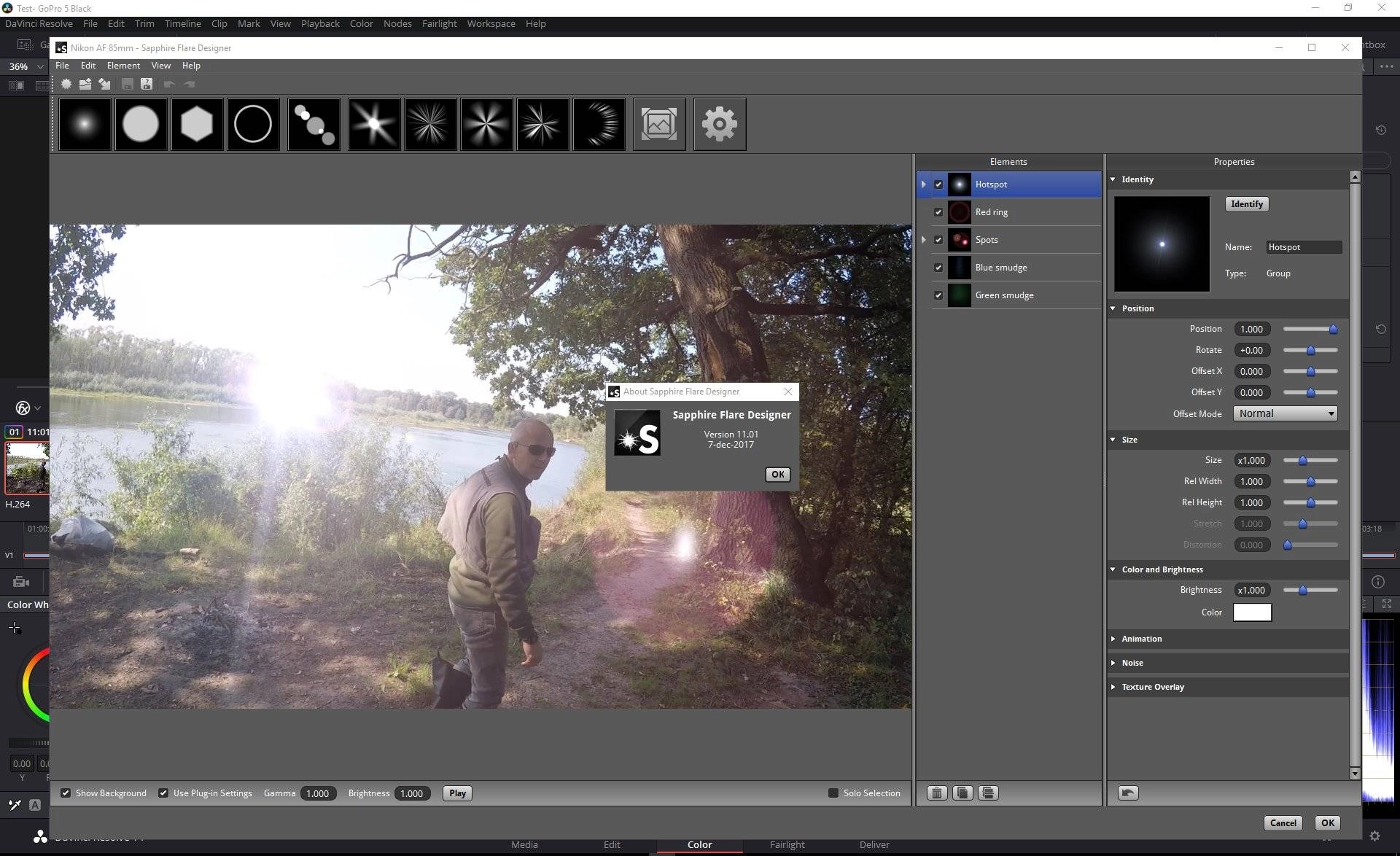Click the group elements icon
The image size is (1400, 856).
point(988,793)
